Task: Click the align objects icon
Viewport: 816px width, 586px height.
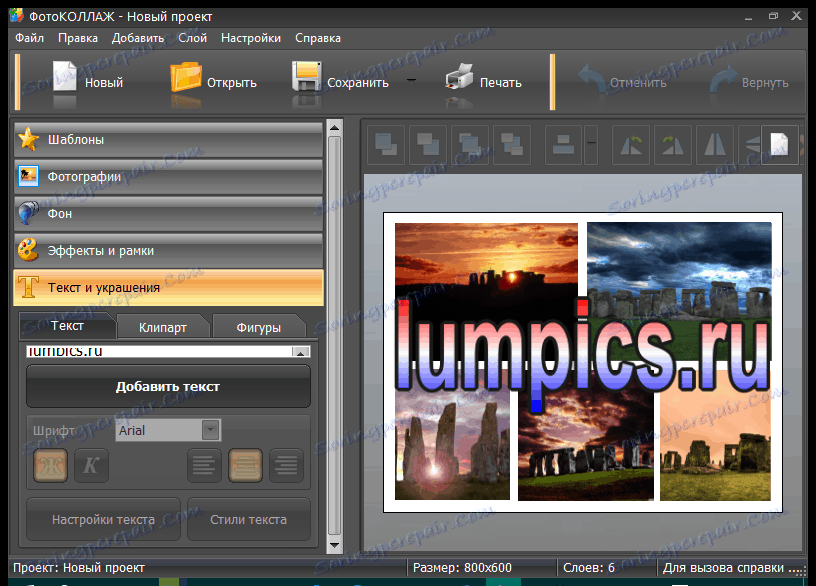Action: (x=564, y=145)
